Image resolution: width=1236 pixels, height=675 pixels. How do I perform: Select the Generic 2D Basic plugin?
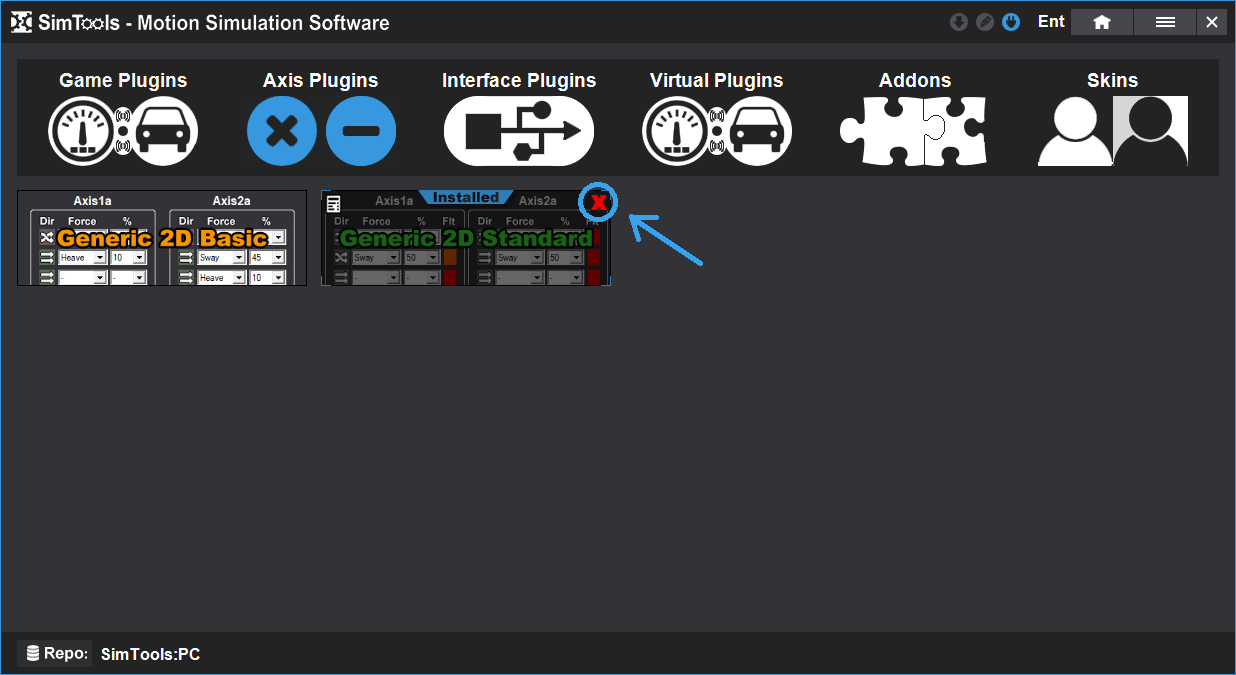tap(162, 238)
